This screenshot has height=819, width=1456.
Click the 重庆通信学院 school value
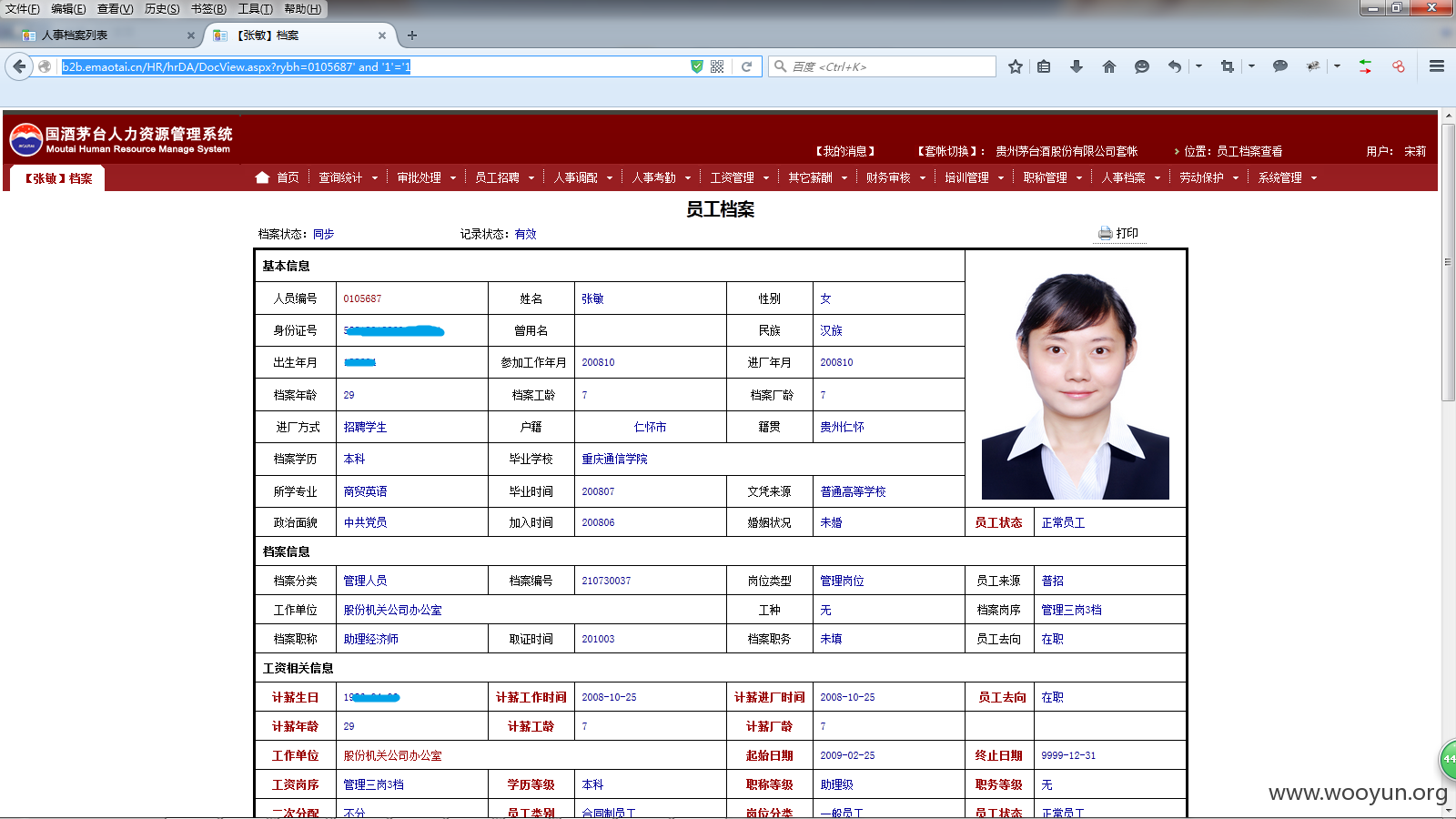pyautogui.click(x=614, y=459)
